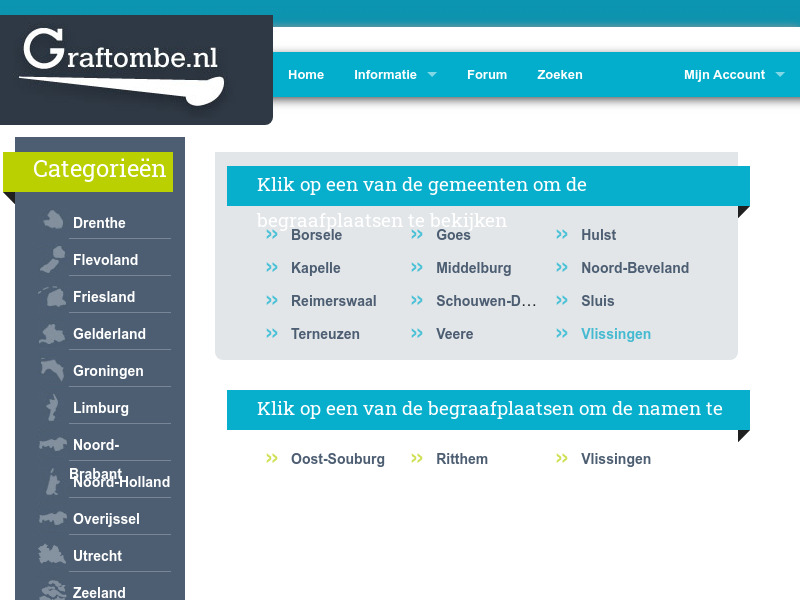Image resolution: width=800 pixels, height=600 pixels.
Task: Open the Vlissingen gemeente link
Action: click(616, 333)
